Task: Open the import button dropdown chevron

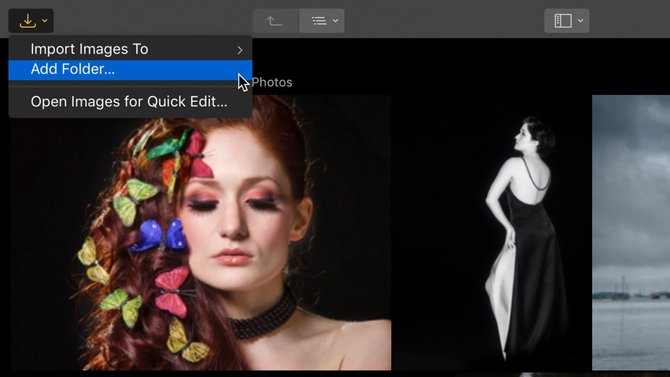Action: (44, 21)
